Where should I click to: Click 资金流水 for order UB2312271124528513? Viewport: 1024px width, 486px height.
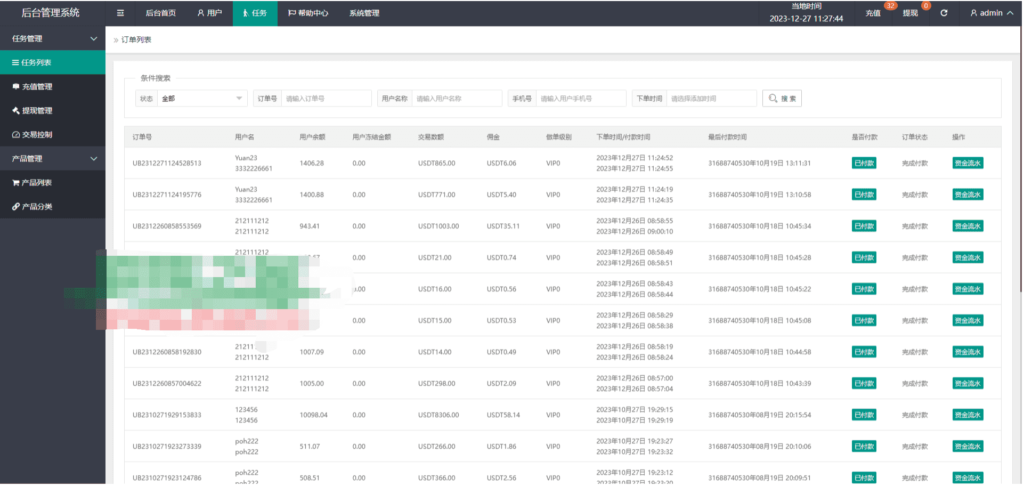coord(968,163)
